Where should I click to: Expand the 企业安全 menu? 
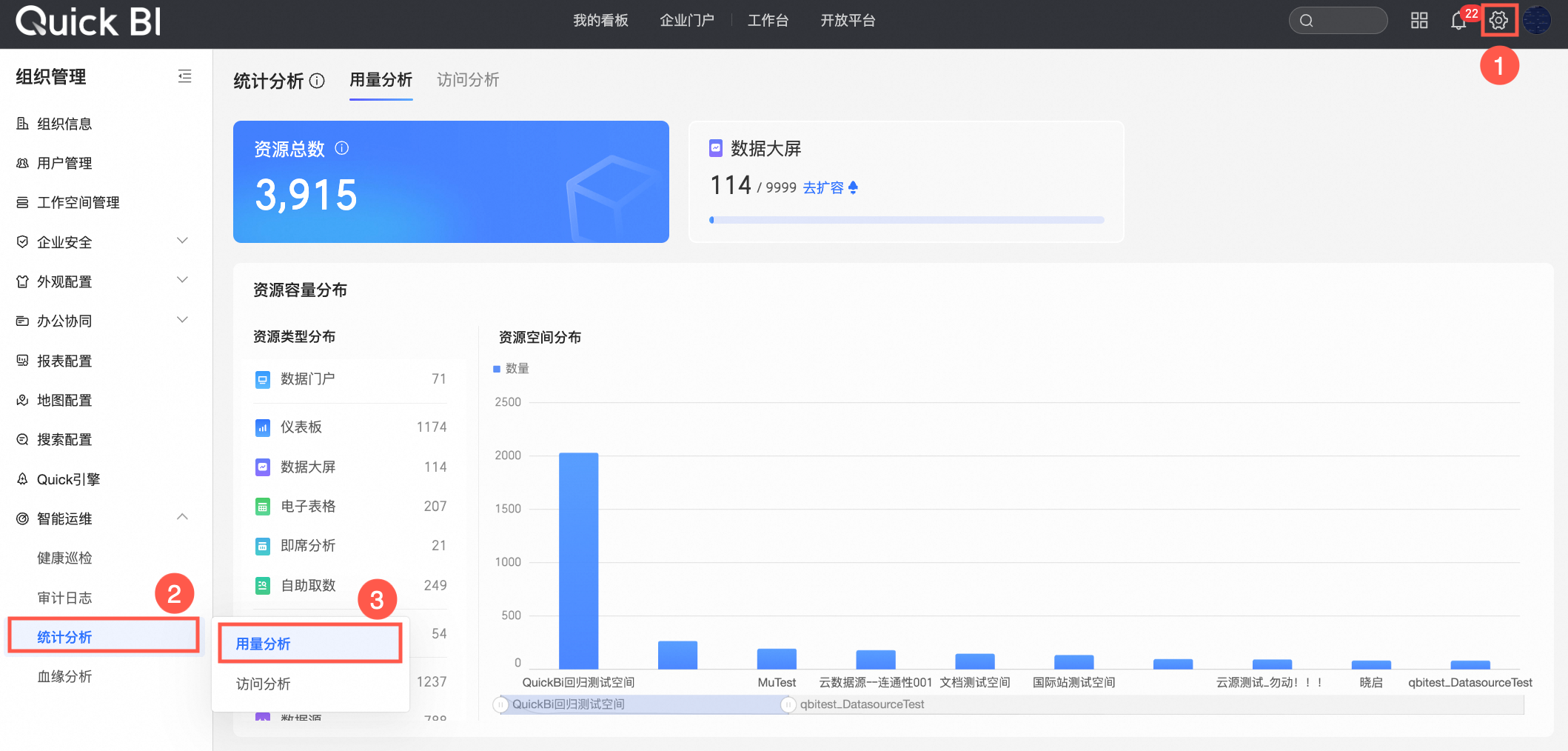[x=183, y=241]
